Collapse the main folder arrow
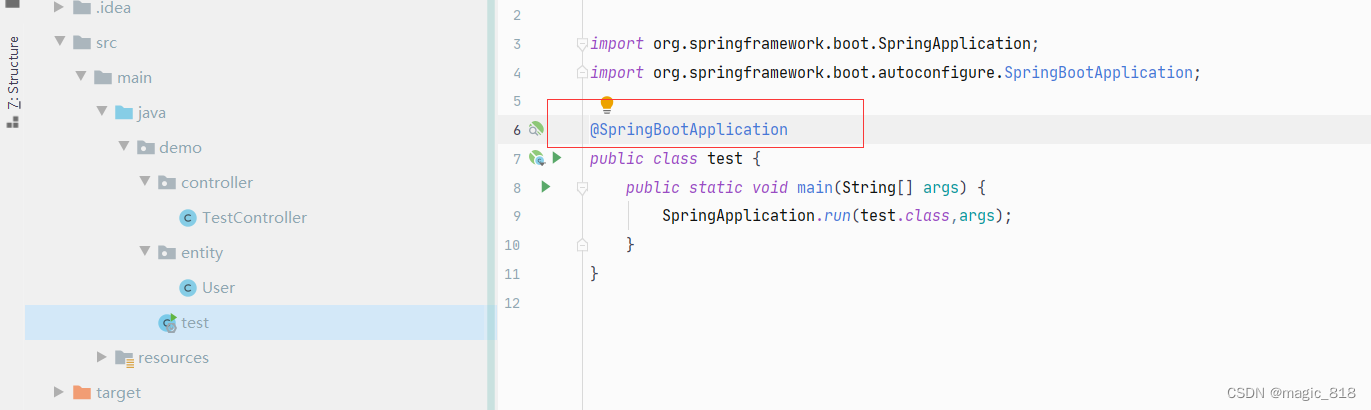Image resolution: width=1371 pixels, height=410 pixels. pyautogui.click(x=80, y=78)
